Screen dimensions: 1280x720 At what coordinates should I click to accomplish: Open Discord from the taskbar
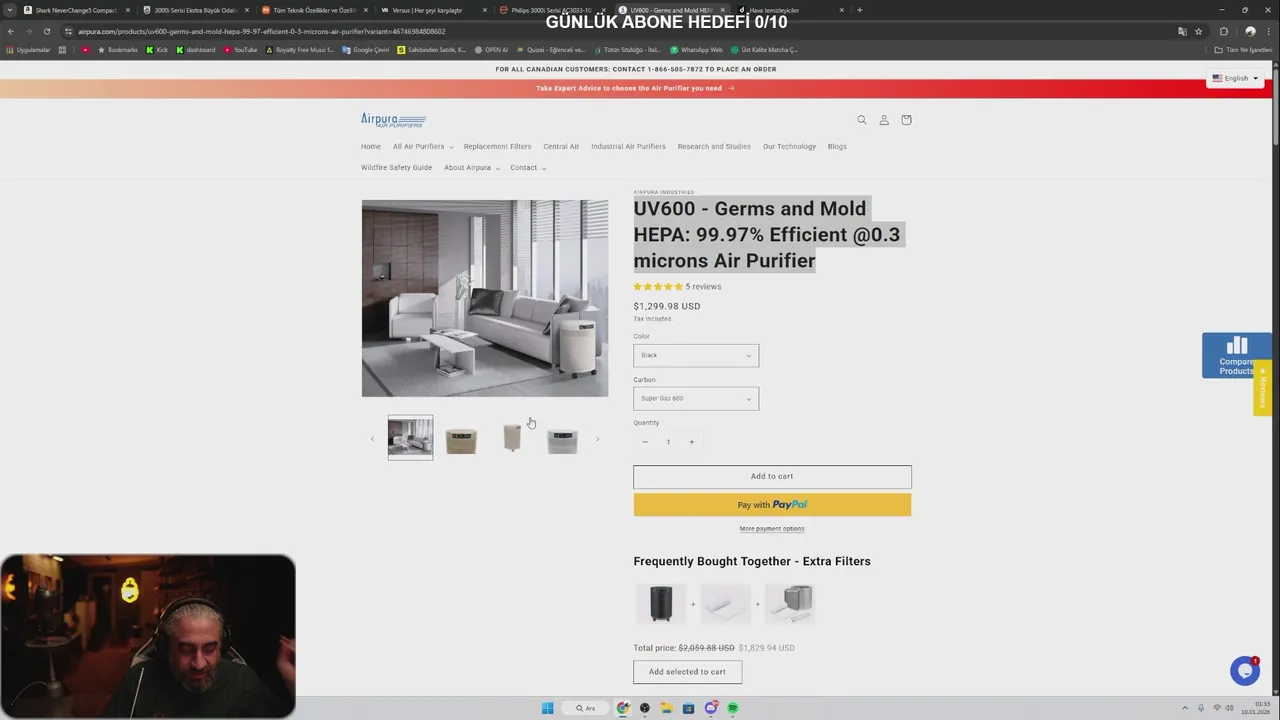(x=711, y=708)
